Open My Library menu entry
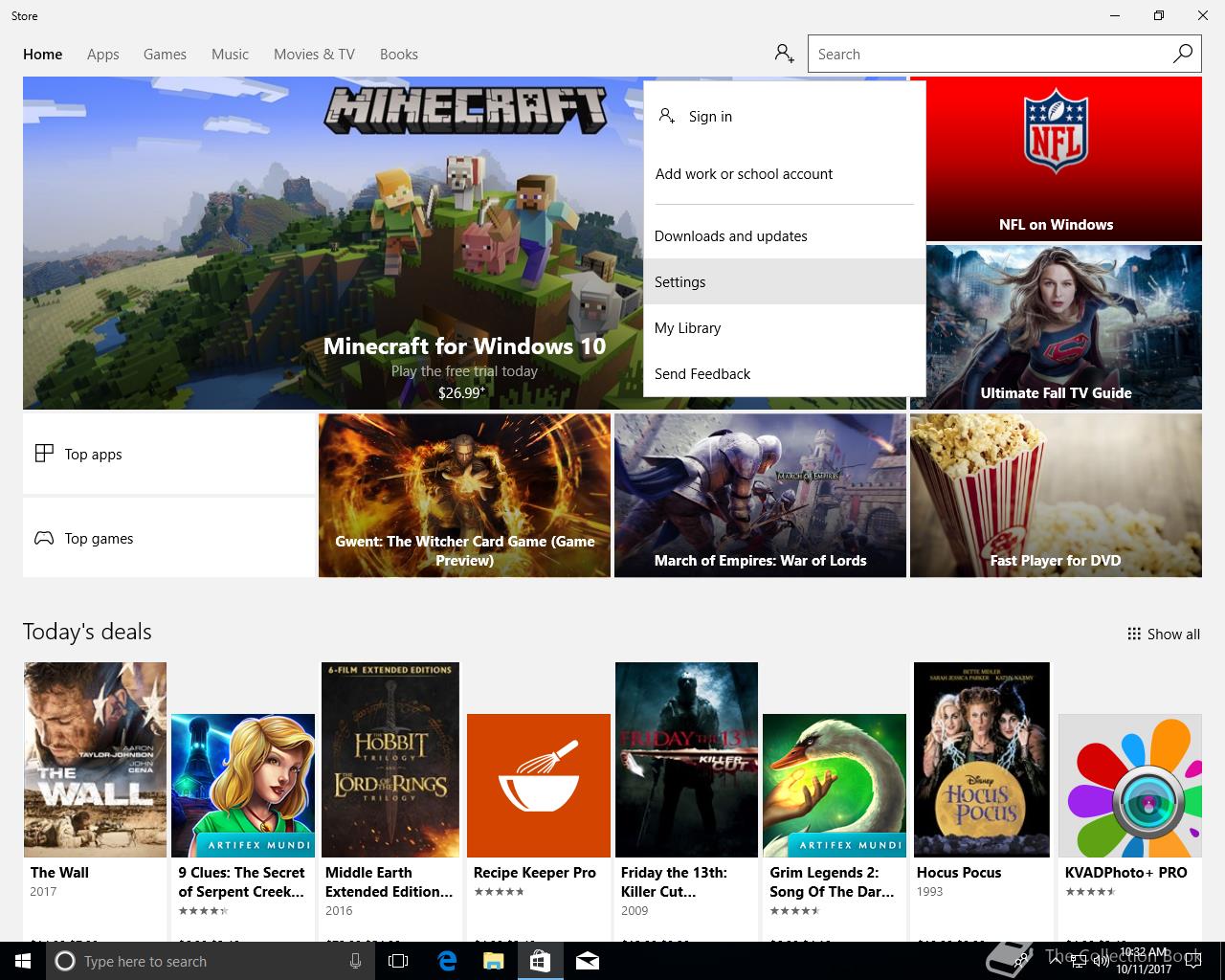The height and width of the screenshot is (980, 1225). [785, 327]
